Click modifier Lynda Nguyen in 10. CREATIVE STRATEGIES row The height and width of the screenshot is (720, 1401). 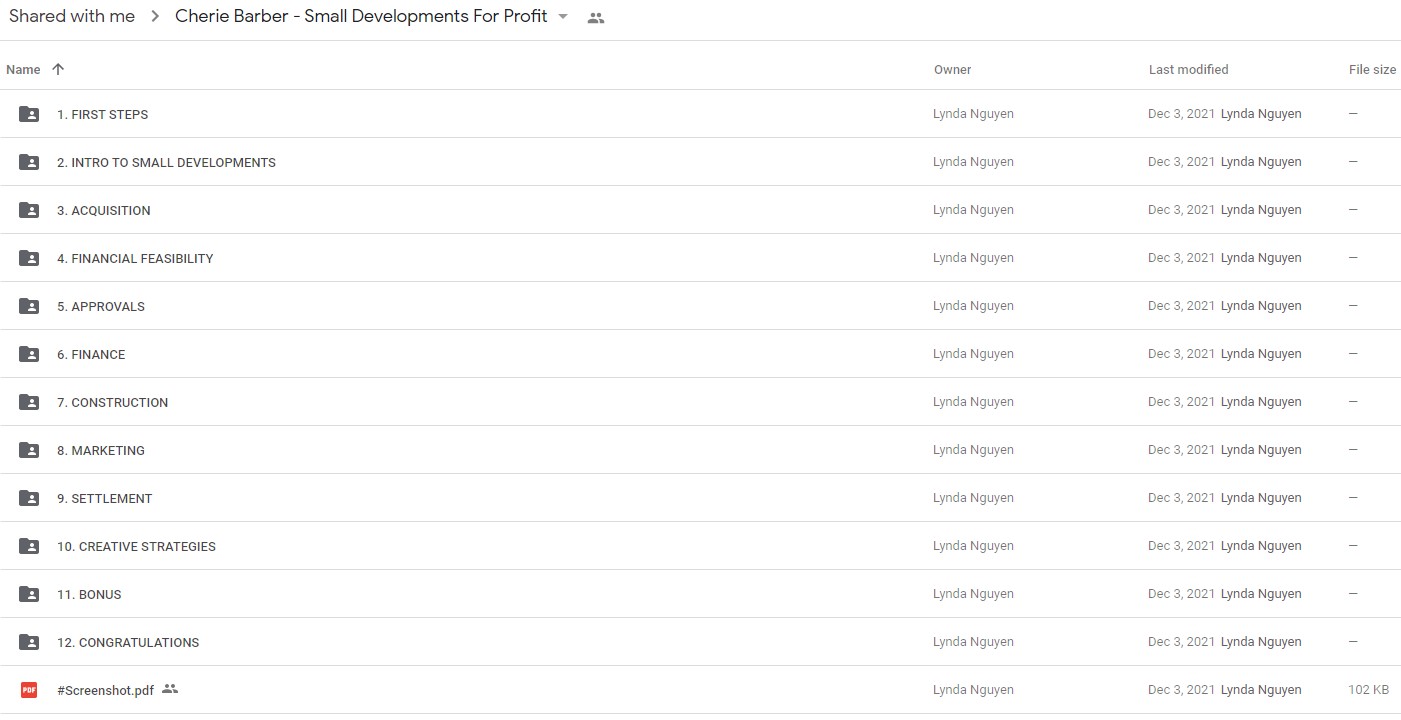[1261, 546]
